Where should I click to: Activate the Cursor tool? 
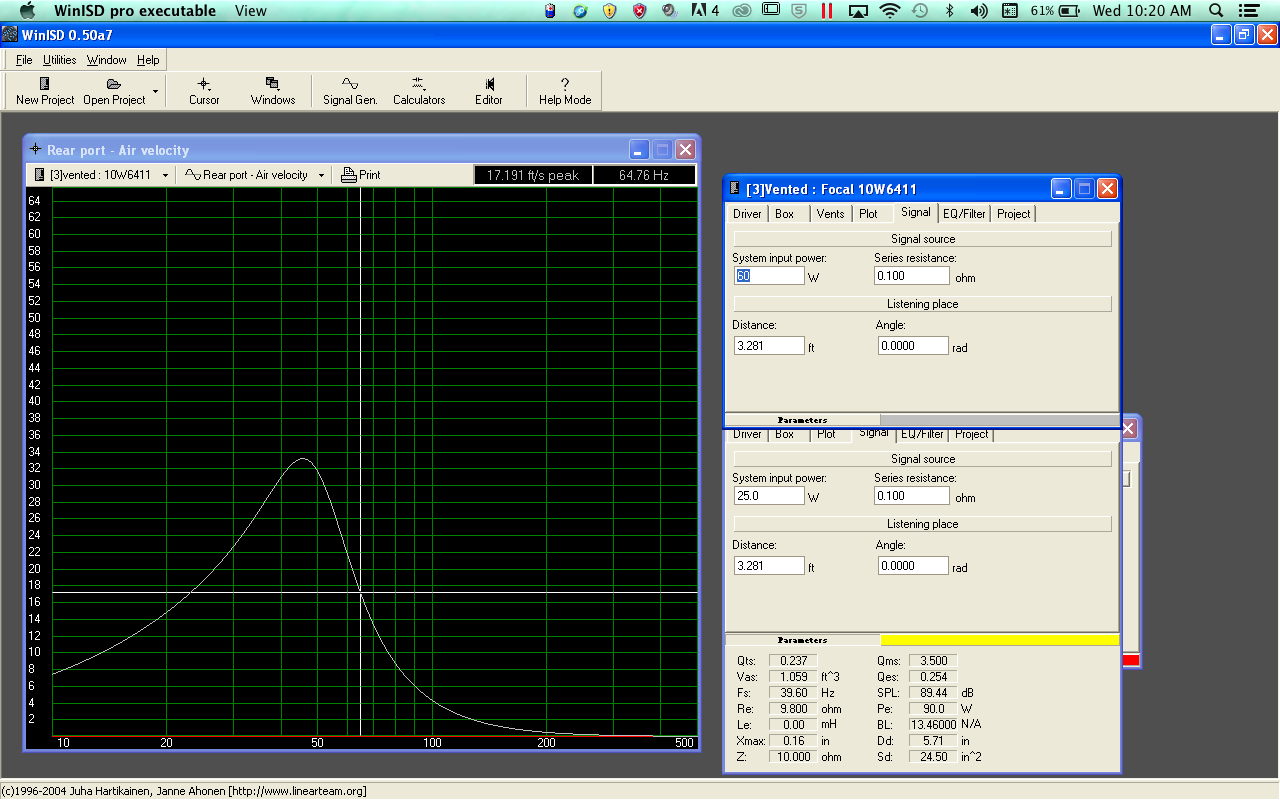pyautogui.click(x=204, y=91)
